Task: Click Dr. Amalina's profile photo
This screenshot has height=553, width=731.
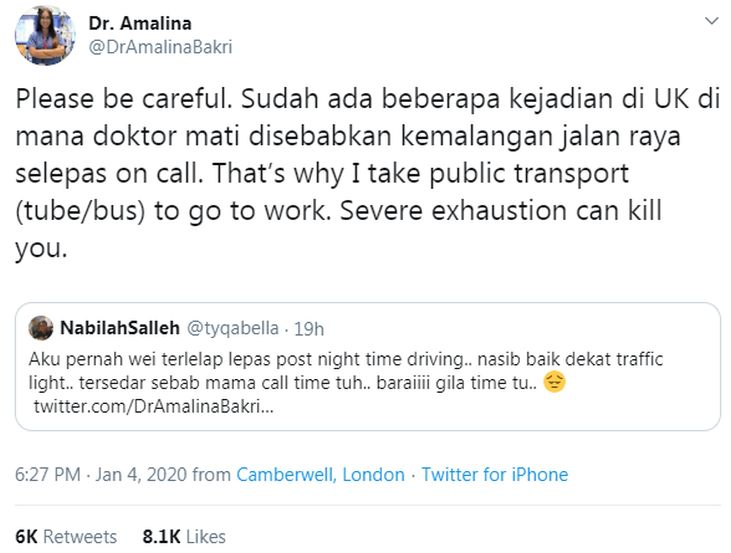Action: tap(44, 35)
